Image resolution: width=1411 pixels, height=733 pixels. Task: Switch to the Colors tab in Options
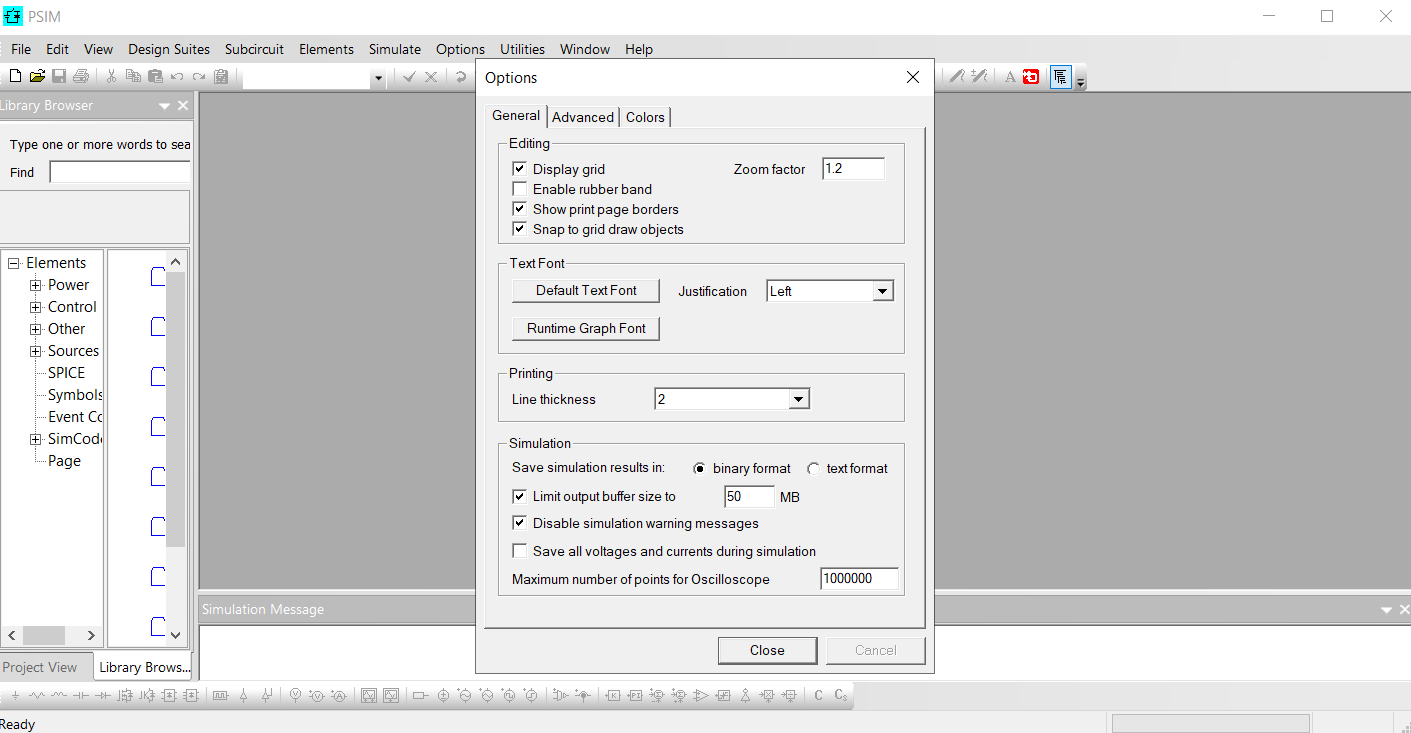point(645,117)
